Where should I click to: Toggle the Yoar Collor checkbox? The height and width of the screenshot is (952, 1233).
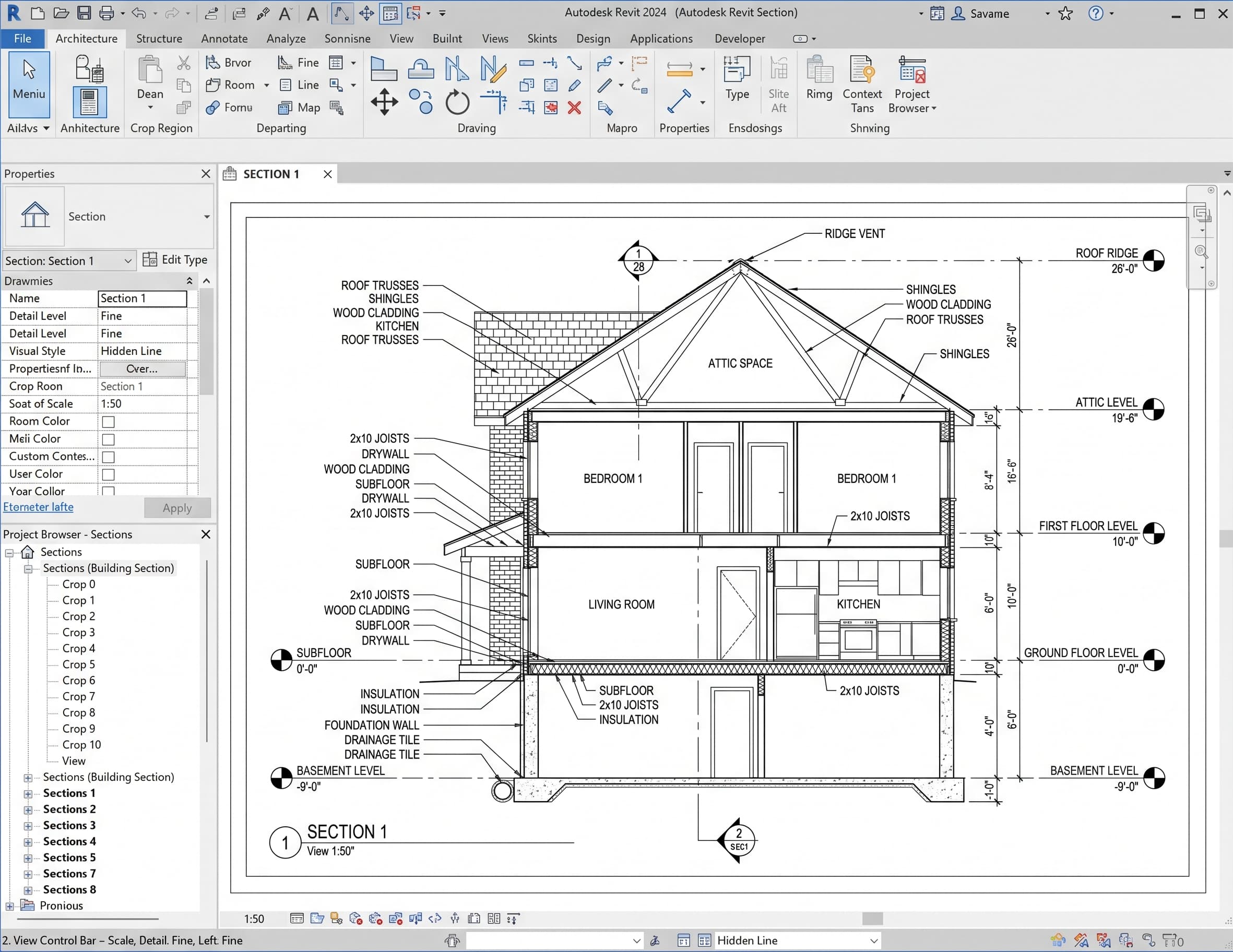coord(109,491)
